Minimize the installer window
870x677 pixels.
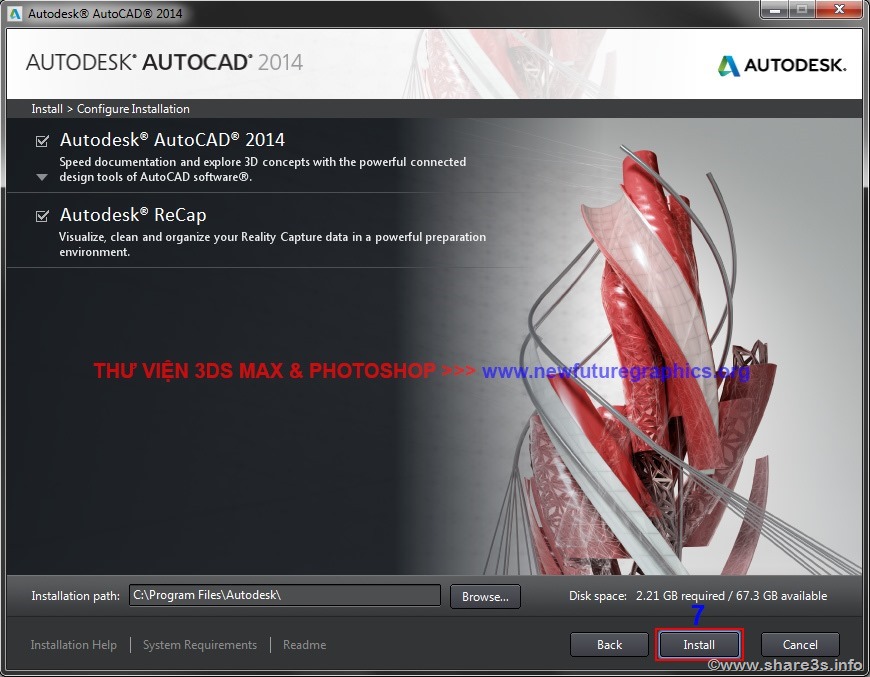click(776, 9)
